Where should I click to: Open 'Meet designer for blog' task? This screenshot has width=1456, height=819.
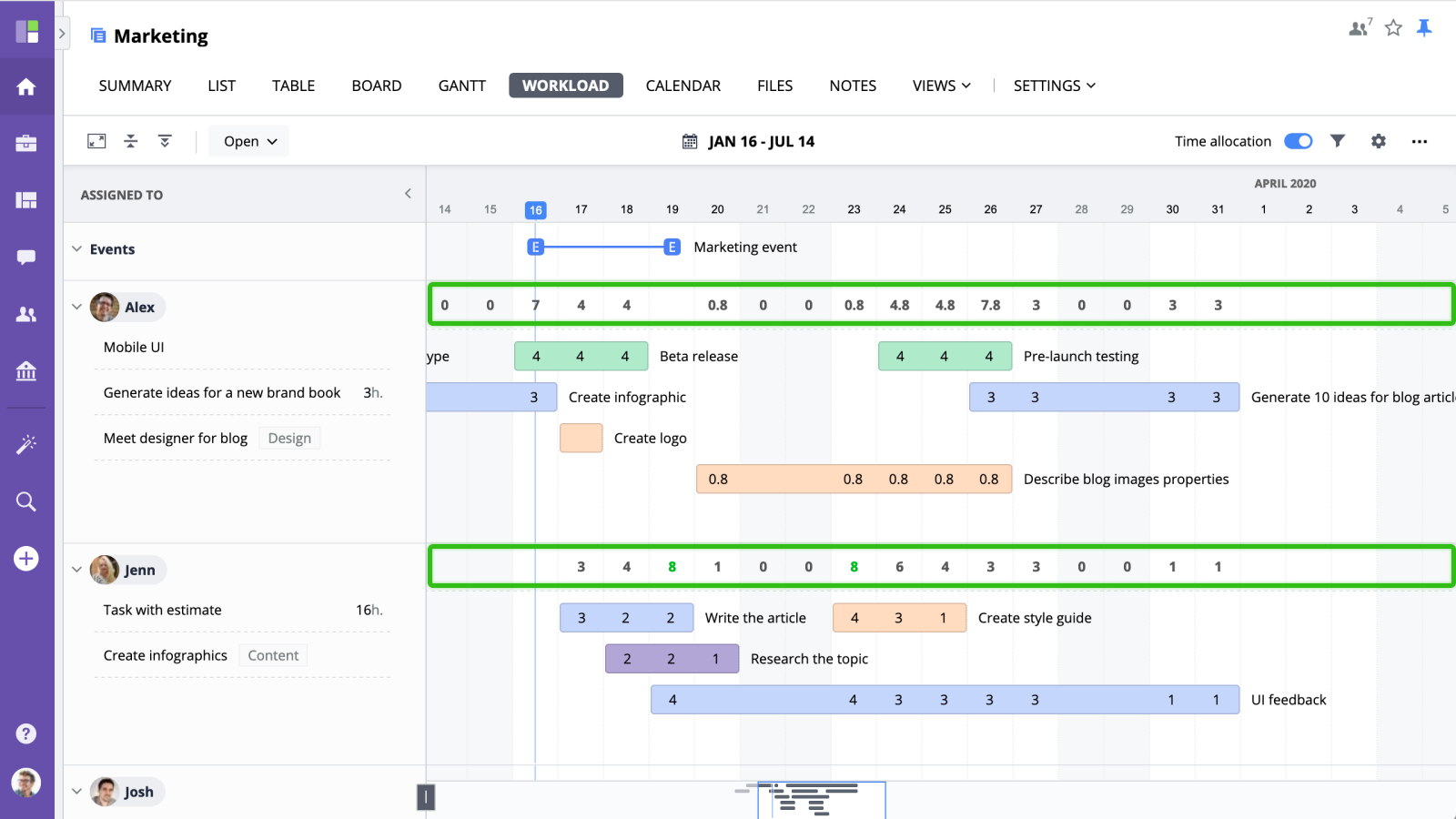(176, 438)
